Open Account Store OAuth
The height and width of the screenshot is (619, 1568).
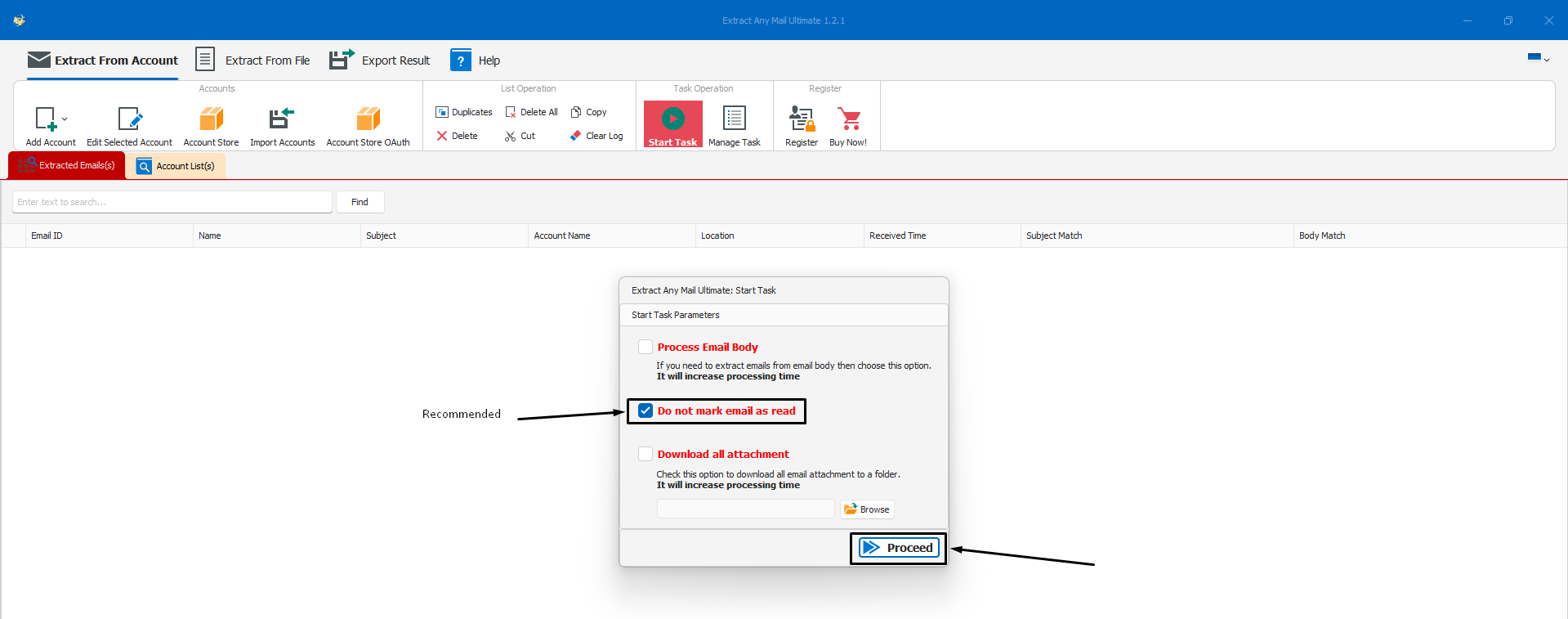pyautogui.click(x=368, y=119)
